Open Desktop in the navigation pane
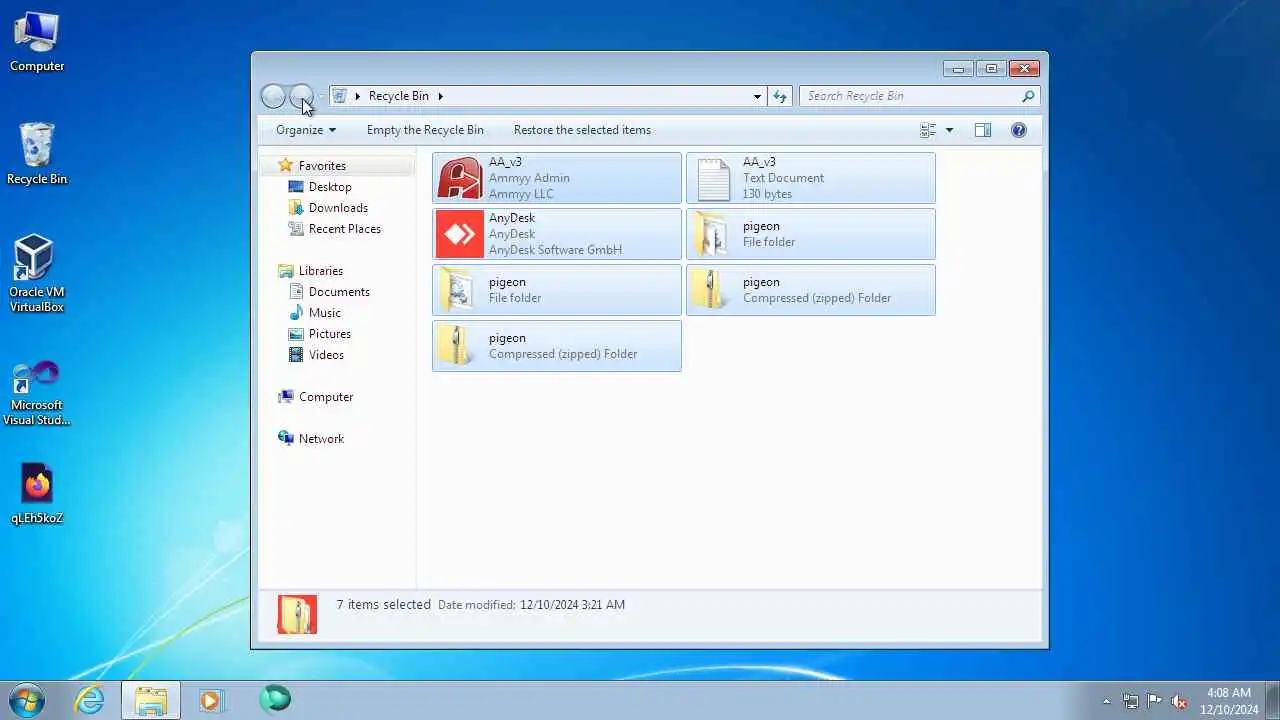This screenshot has height=720, width=1280. pos(330,187)
